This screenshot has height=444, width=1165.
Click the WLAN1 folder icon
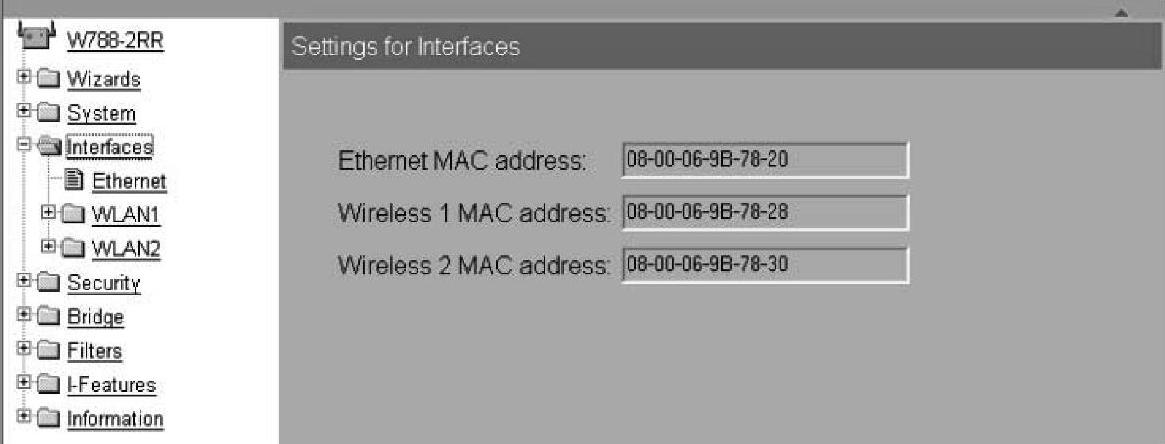(74, 215)
